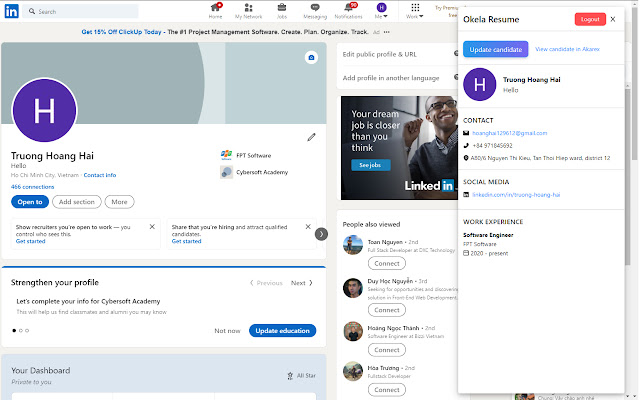The width and height of the screenshot is (640, 400).
Task: Click the Open to button
Action: (30, 202)
